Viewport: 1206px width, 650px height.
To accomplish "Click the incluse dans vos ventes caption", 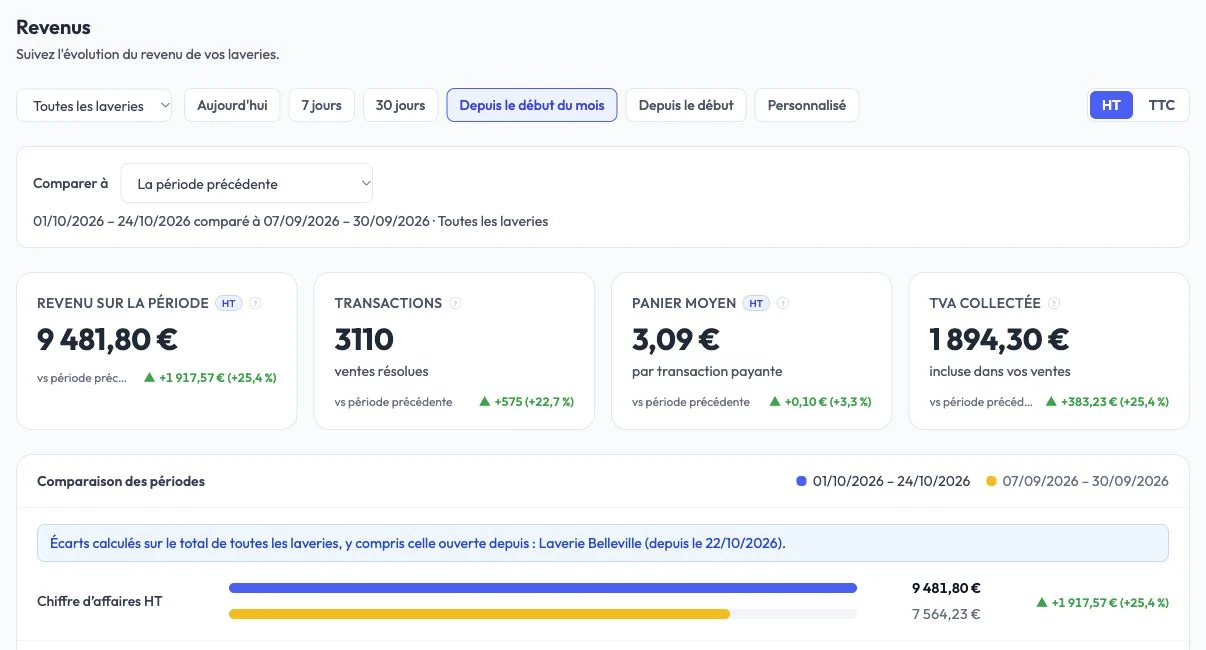I will tap(1000, 371).
